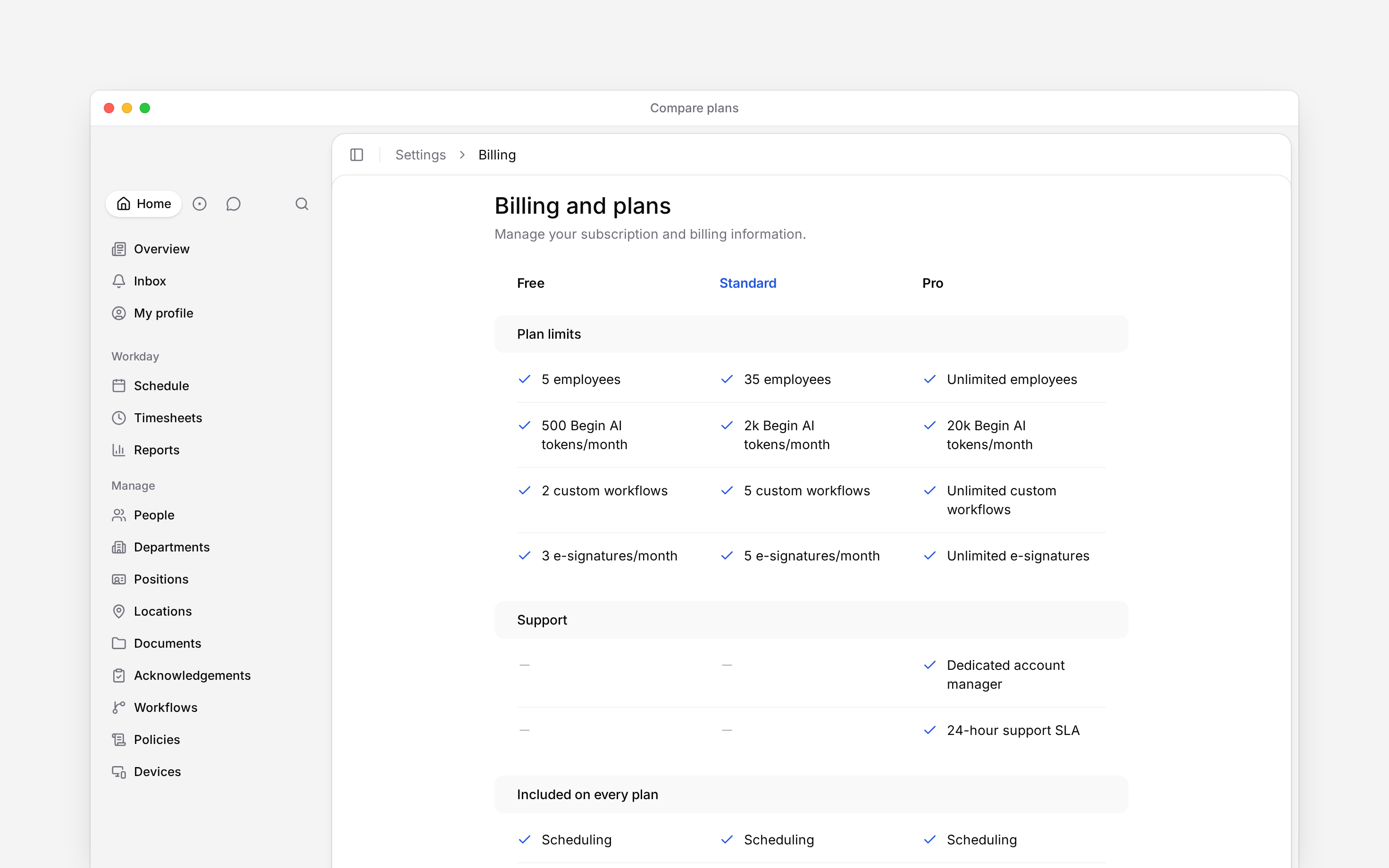
Task: Click the Devices monitor icon
Action: point(119,772)
